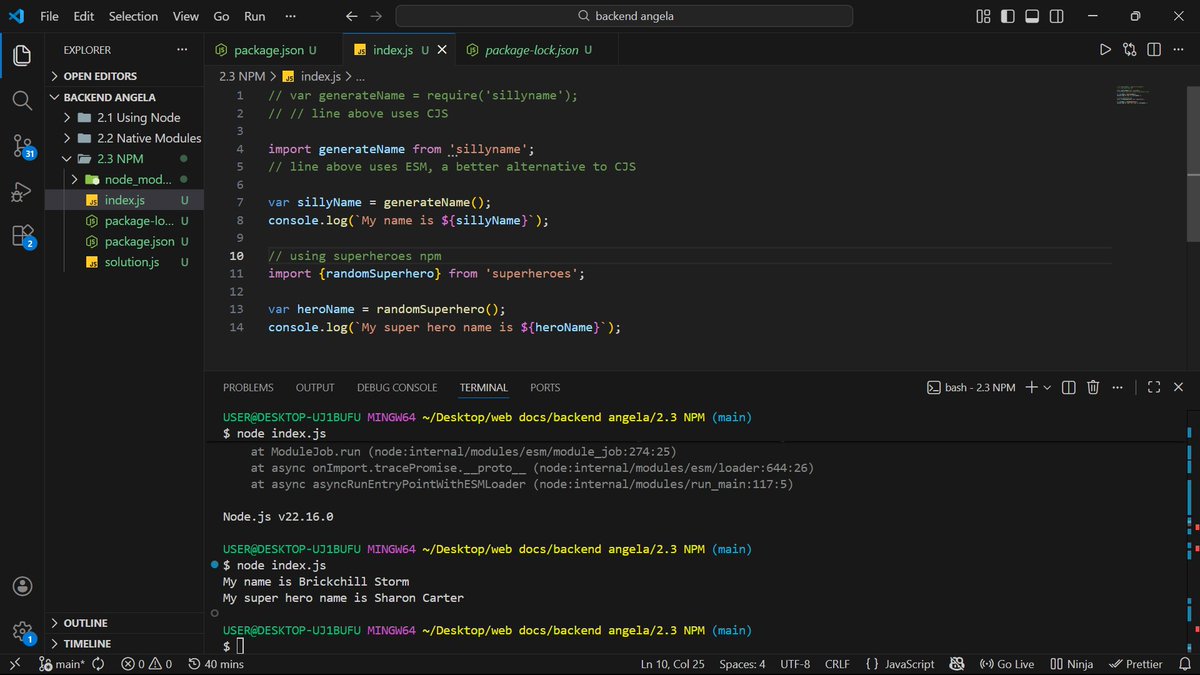The image size is (1200, 675).
Task: Expand the 2.2 Native Modules folder
Action: click(123, 138)
